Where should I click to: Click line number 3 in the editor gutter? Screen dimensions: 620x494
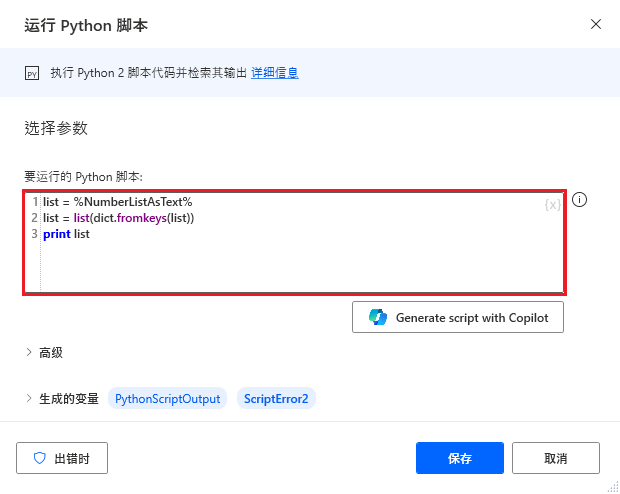pyautogui.click(x=35, y=234)
